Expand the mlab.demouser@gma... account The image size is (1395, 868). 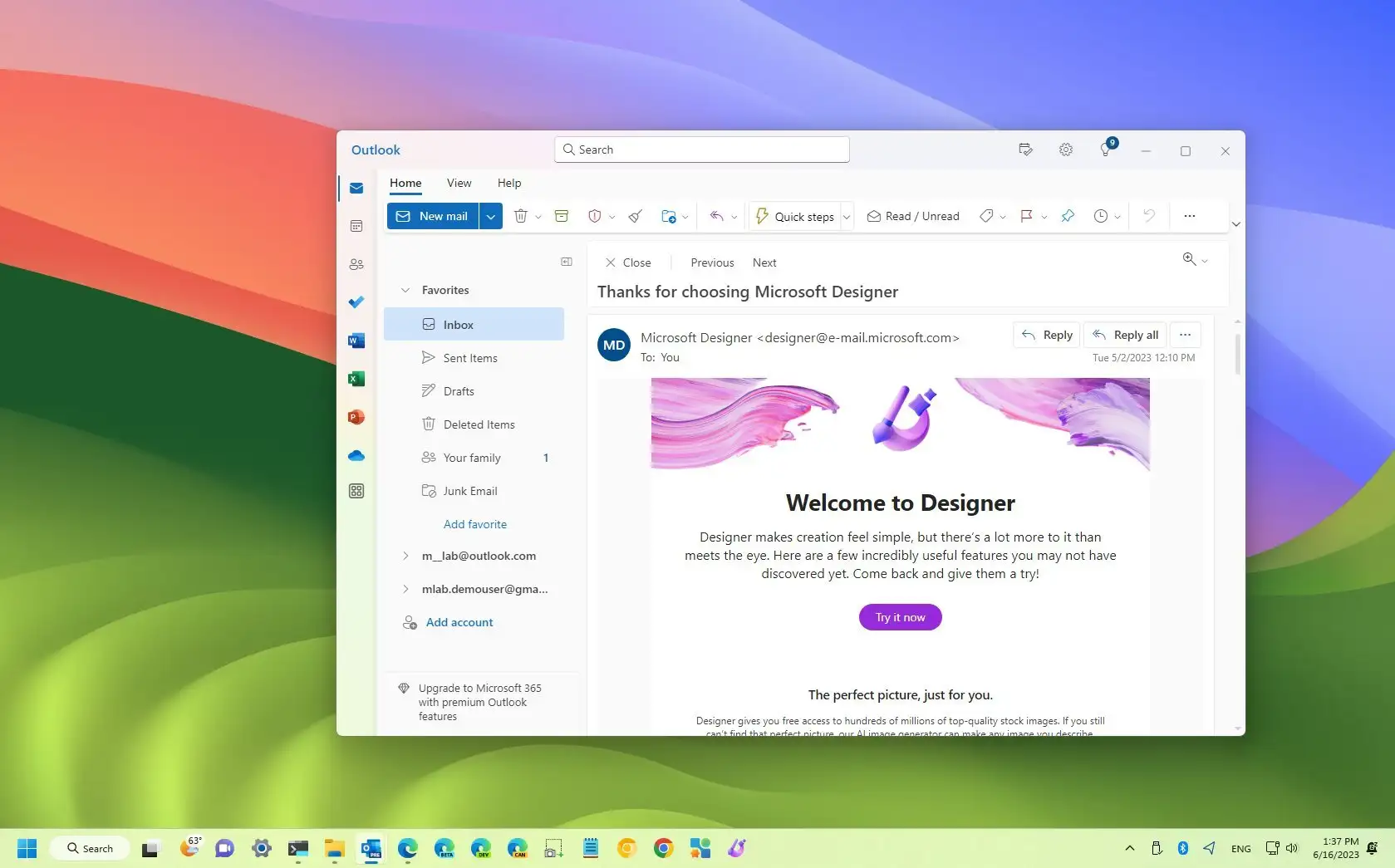tap(405, 589)
